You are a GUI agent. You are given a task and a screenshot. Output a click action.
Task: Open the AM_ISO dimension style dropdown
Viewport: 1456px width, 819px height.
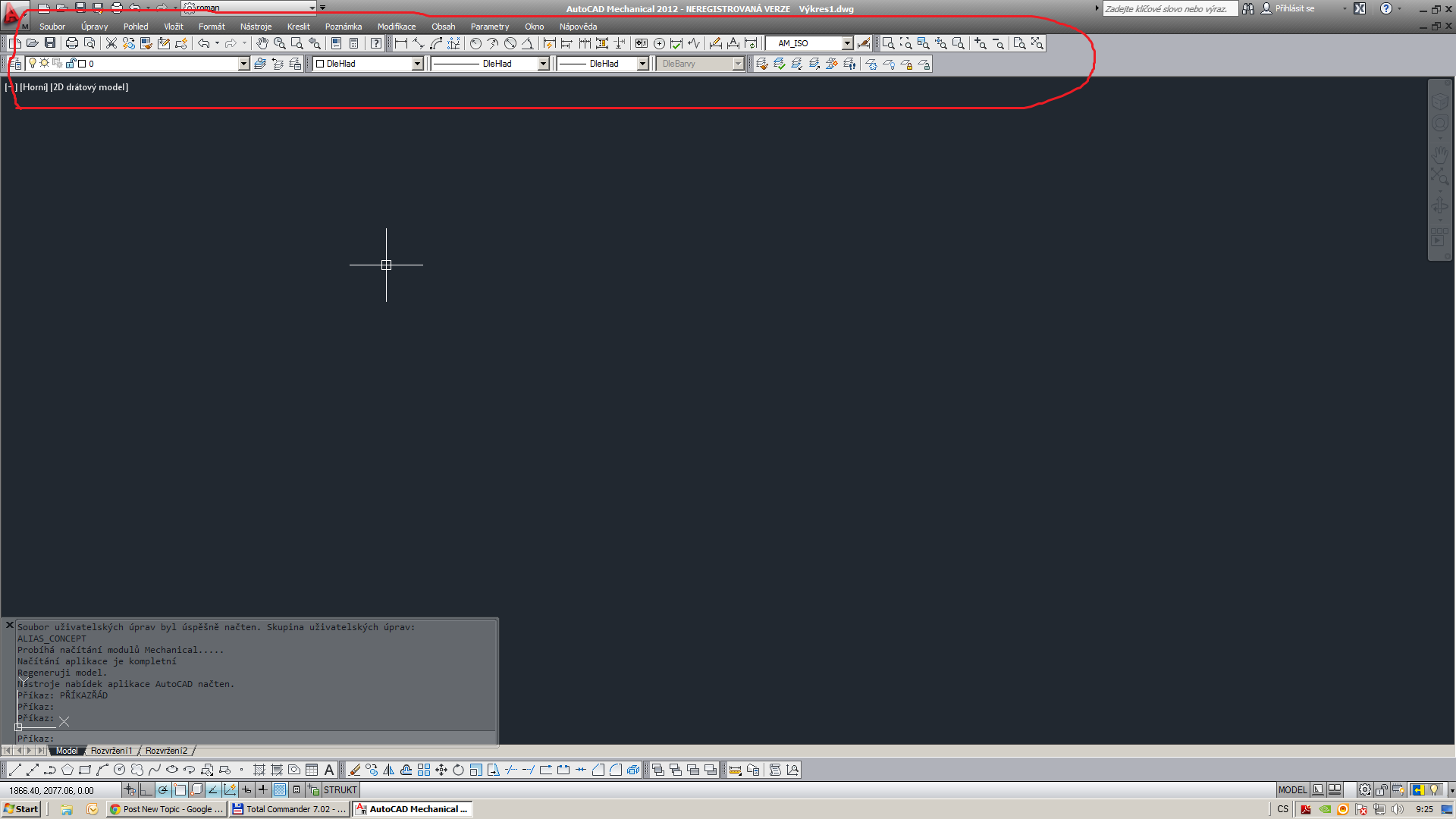tap(847, 43)
